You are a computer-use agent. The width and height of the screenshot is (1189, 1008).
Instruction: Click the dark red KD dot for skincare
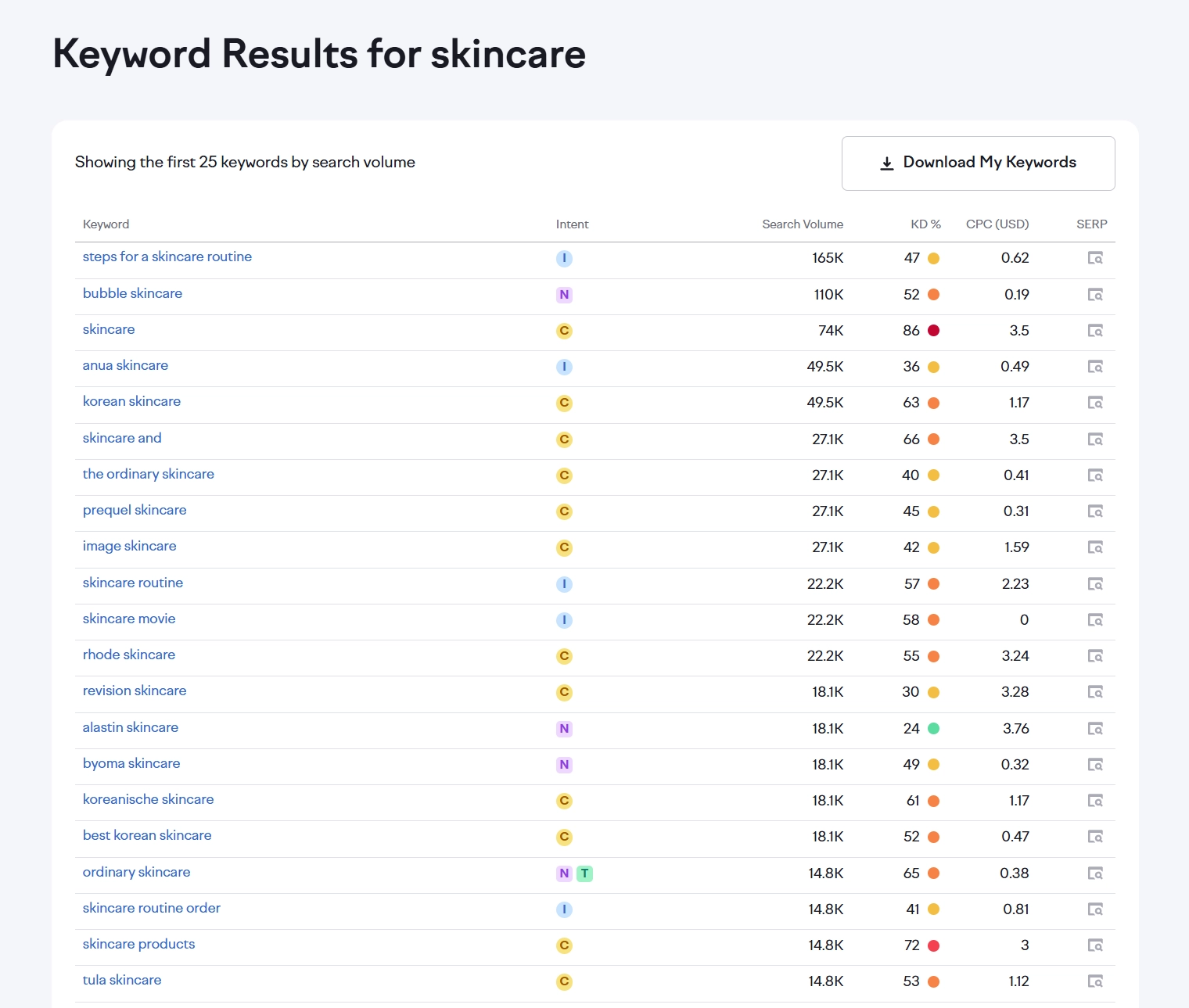click(933, 331)
